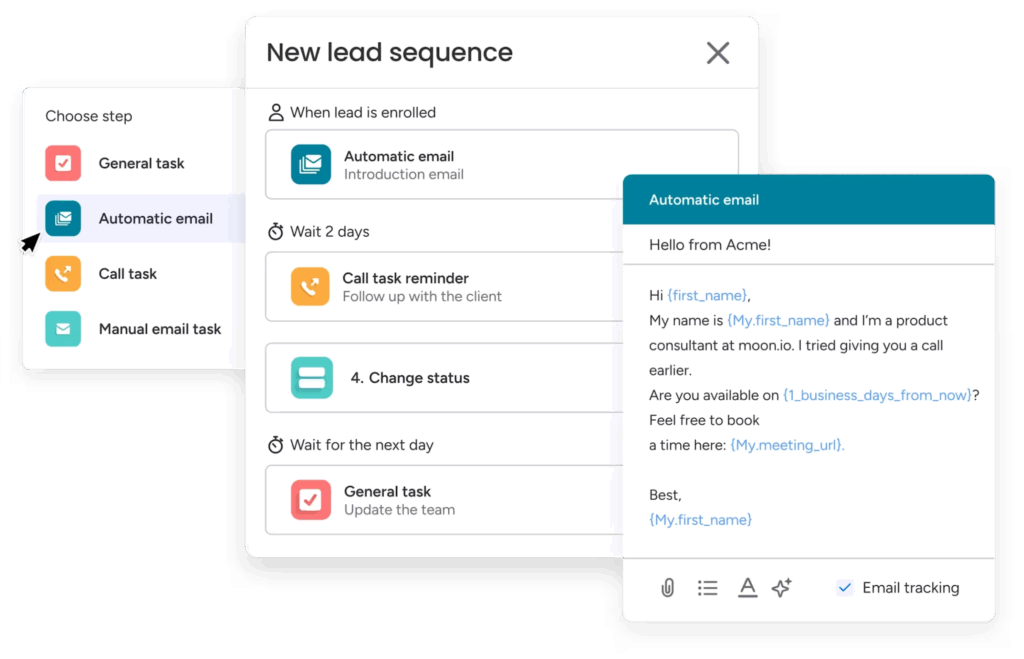Select Manual email task step option
This screenshot has height=659, width=1024.
(x=160, y=329)
